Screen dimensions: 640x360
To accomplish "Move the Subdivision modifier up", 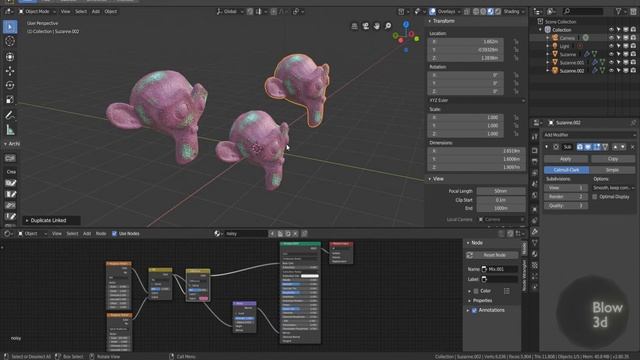I will 616,147.
